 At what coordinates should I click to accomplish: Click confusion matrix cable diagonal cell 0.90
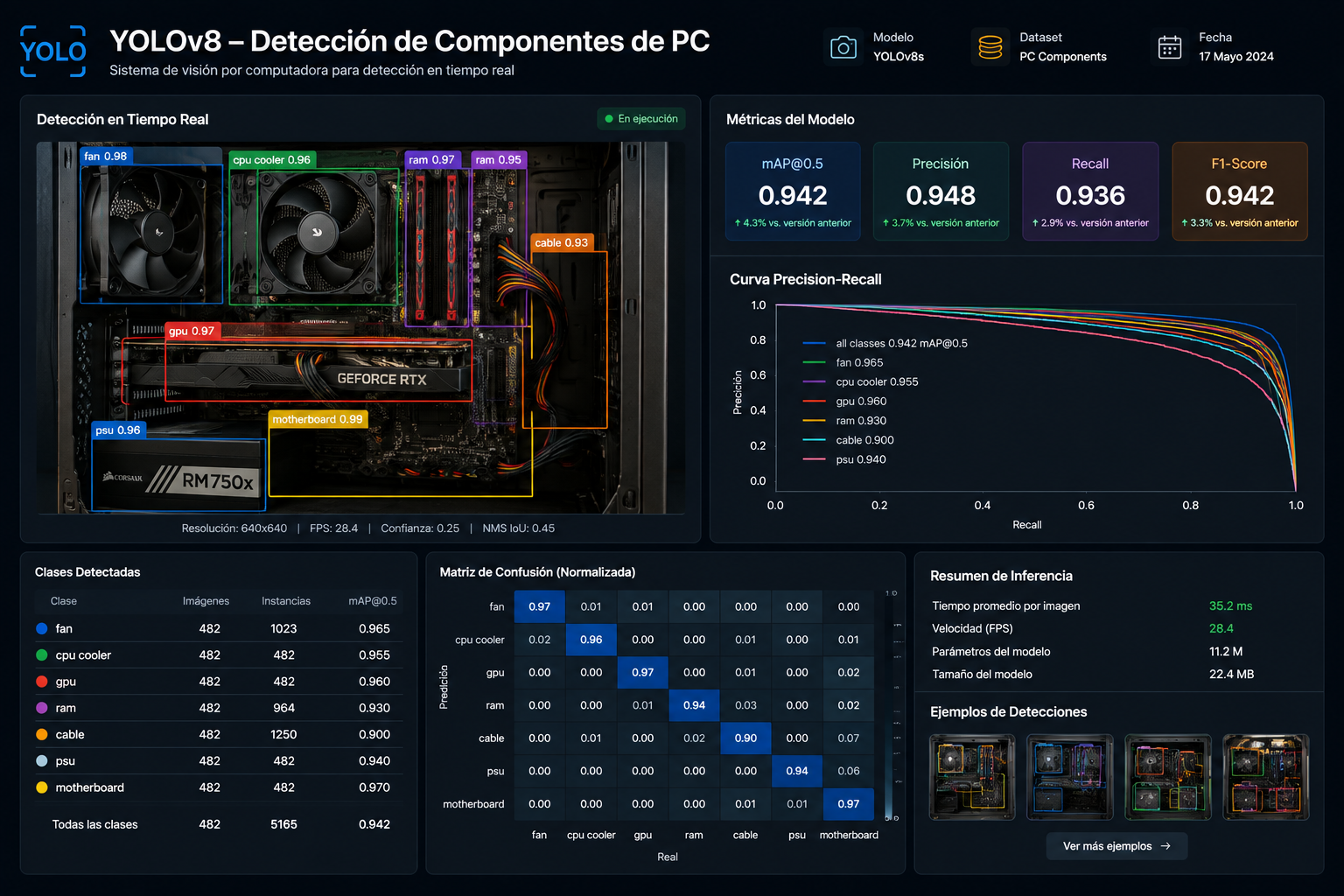tap(745, 738)
